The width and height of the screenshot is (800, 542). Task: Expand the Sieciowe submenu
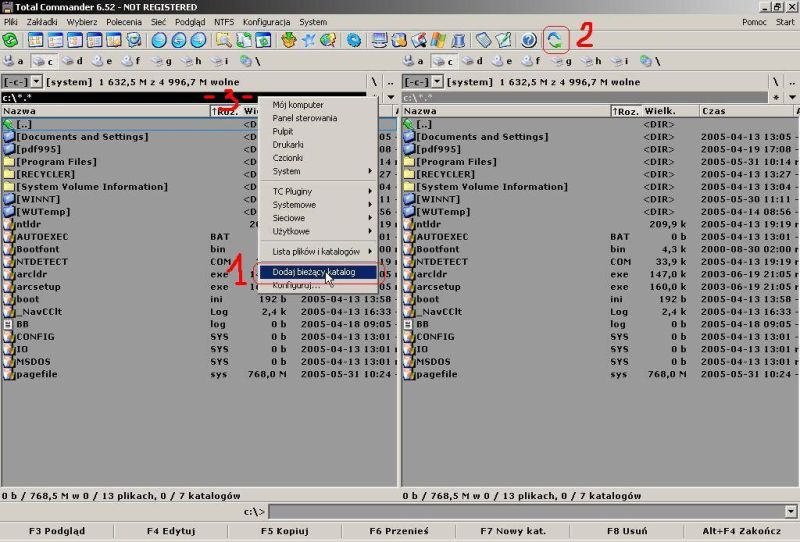coord(318,218)
